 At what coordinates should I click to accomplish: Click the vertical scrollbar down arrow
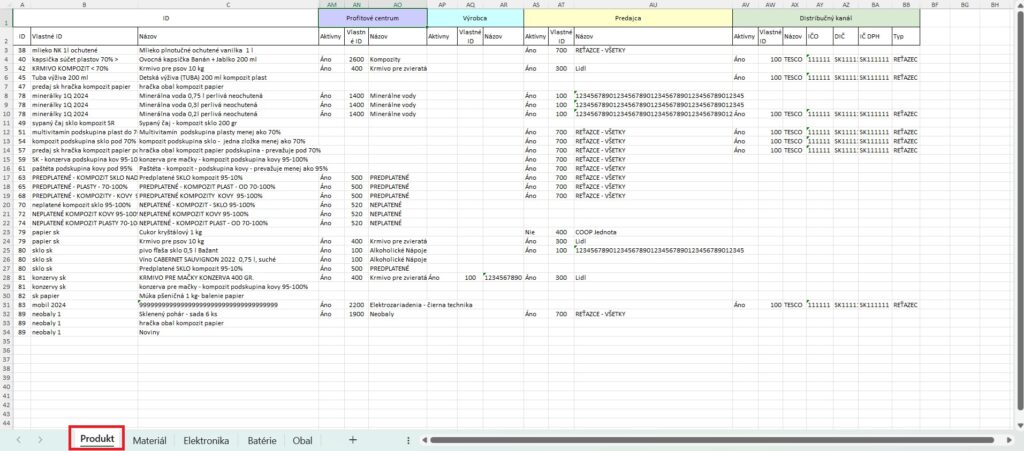[1017, 423]
